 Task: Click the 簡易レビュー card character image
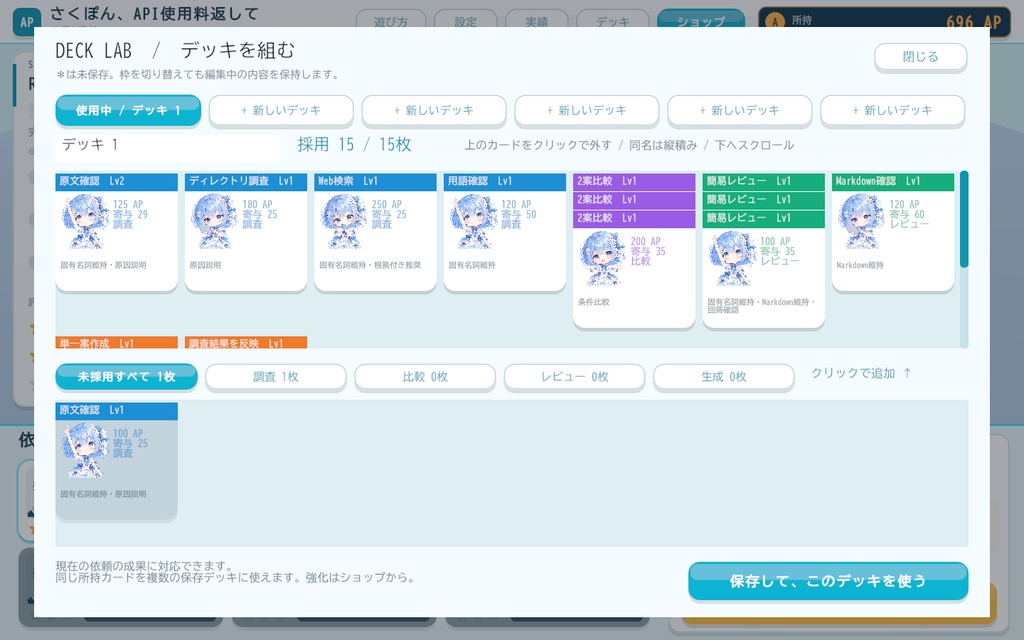pyautogui.click(x=733, y=259)
